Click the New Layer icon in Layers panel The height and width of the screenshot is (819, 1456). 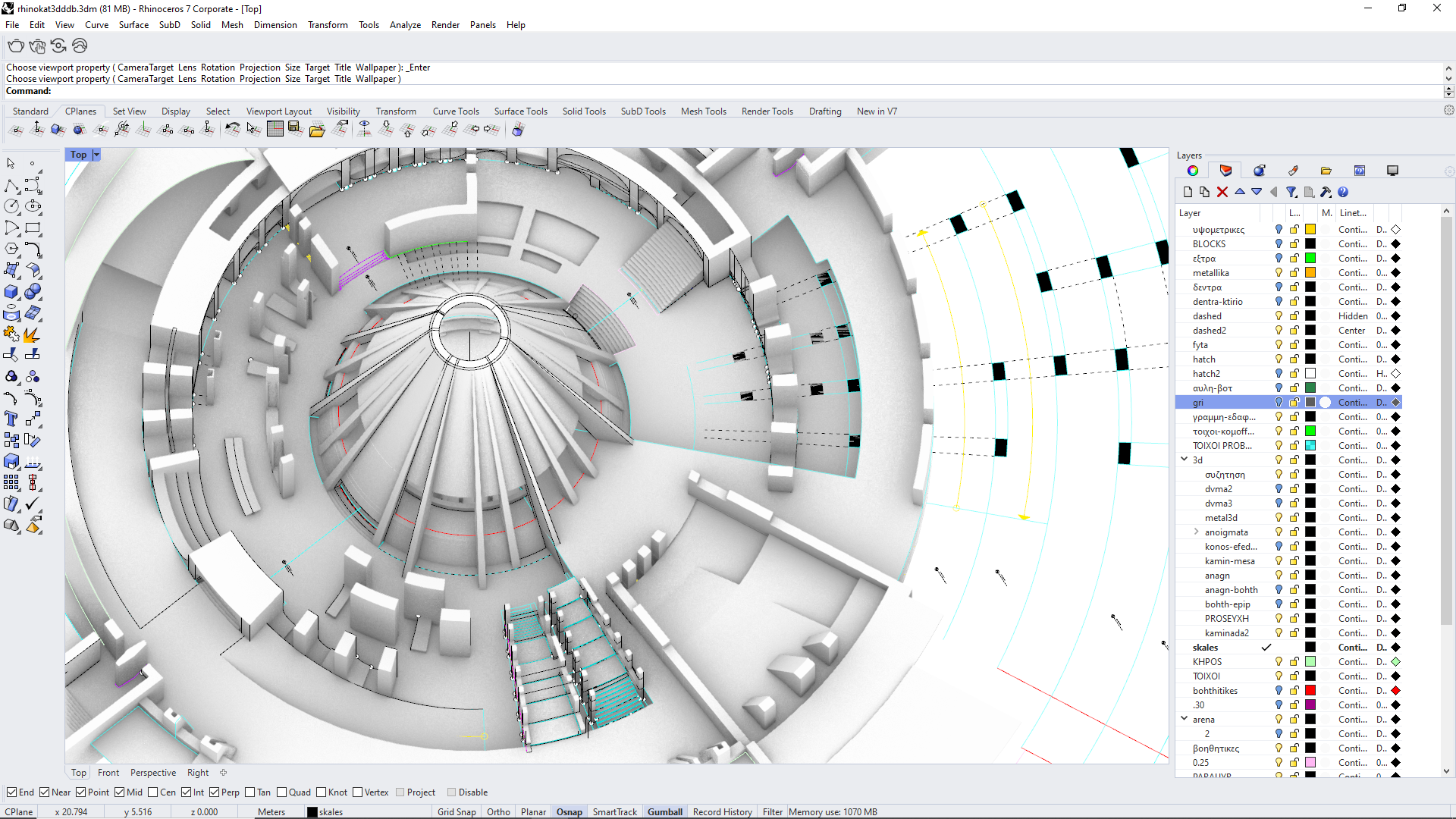[1188, 192]
